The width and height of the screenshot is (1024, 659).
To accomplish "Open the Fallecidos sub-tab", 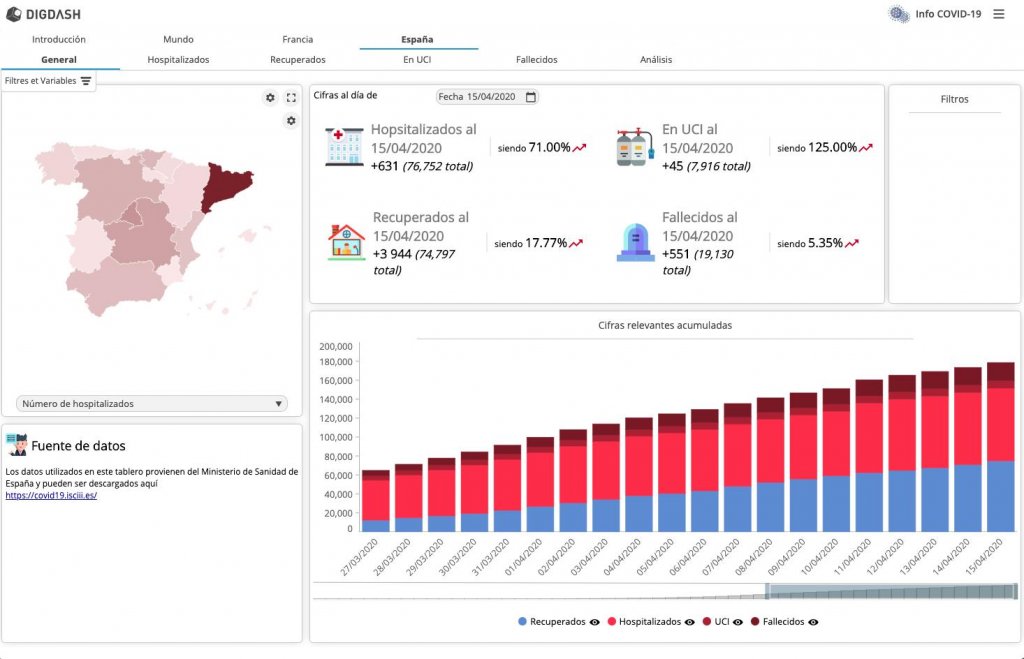I will pos(537,59).
